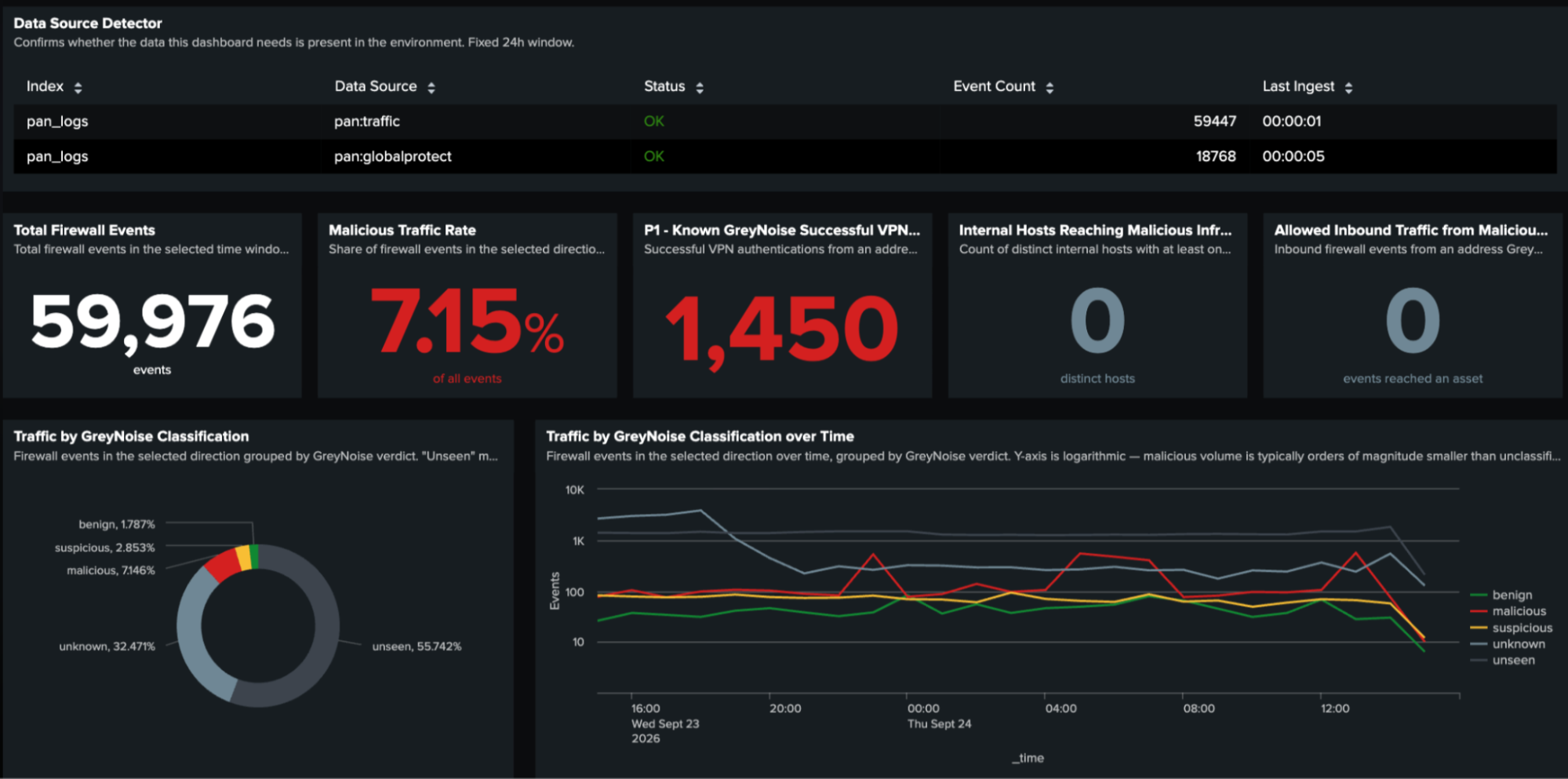Click the yellow suspicious donut slice
Image resolution: width=1568 pixels, height=779 pixels.
(x=244, y=558)
